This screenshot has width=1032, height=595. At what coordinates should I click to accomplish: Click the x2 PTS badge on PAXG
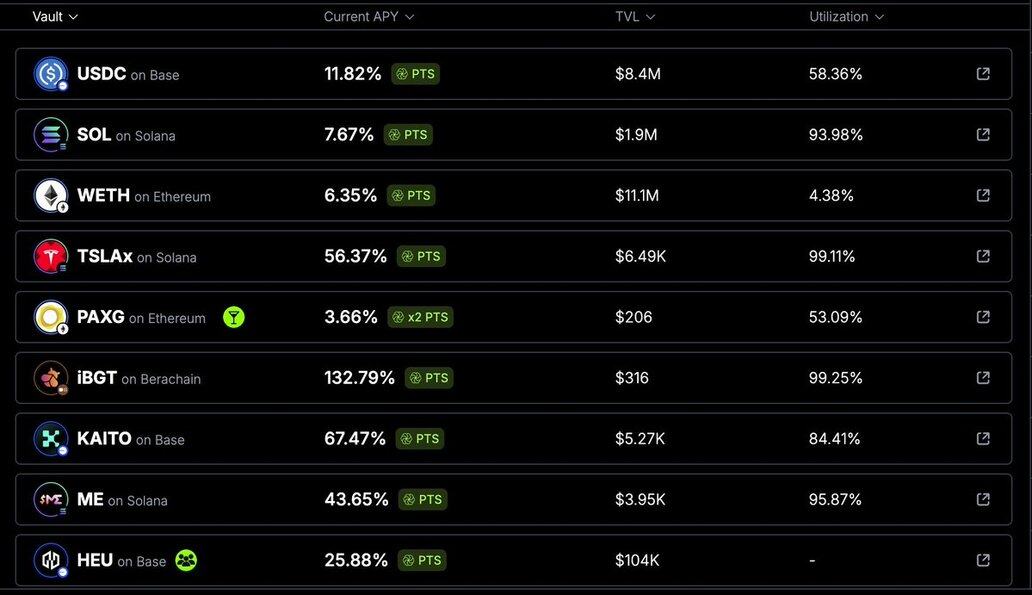(421, 317)
